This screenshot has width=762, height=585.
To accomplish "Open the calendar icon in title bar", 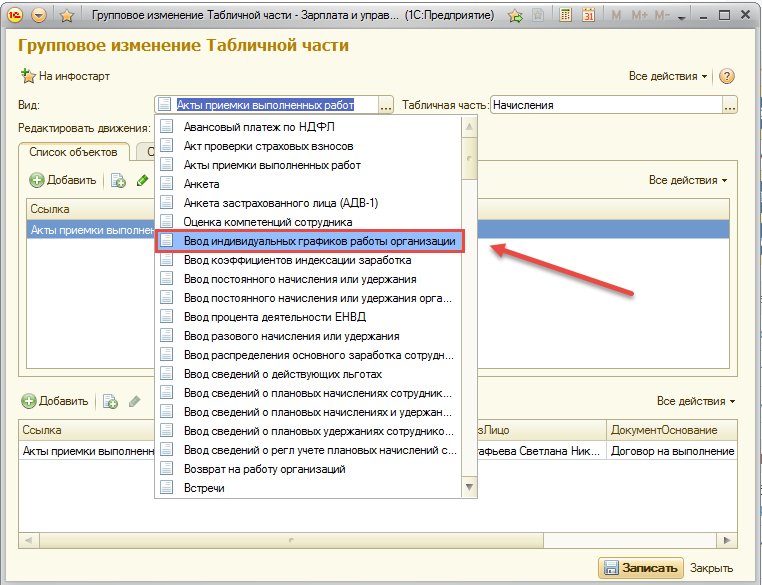I will point(589,15).
